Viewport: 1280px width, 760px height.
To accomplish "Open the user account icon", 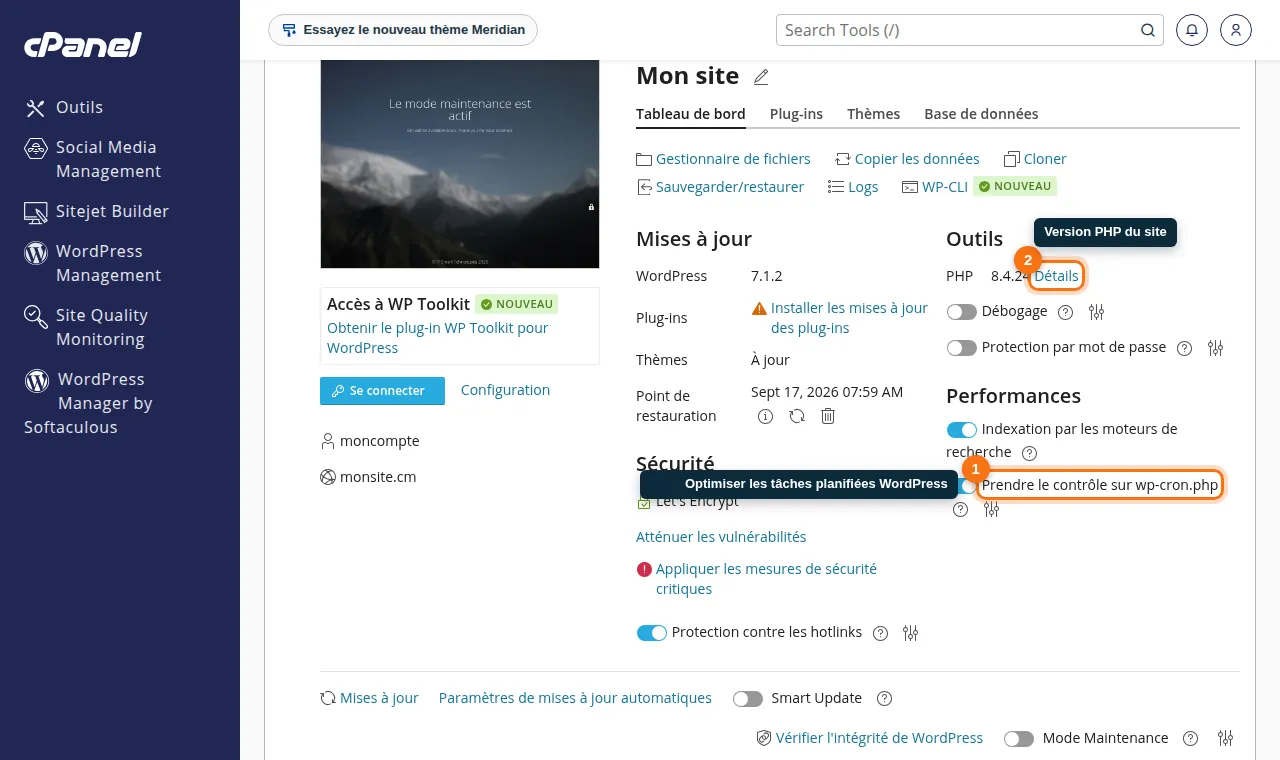I will pos(1236,30).
